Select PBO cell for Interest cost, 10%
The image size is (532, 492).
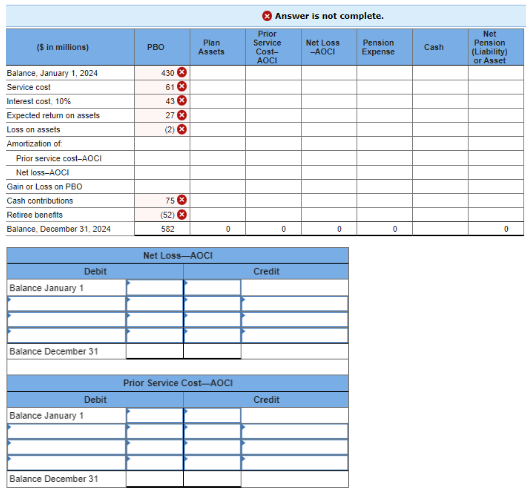162,101
